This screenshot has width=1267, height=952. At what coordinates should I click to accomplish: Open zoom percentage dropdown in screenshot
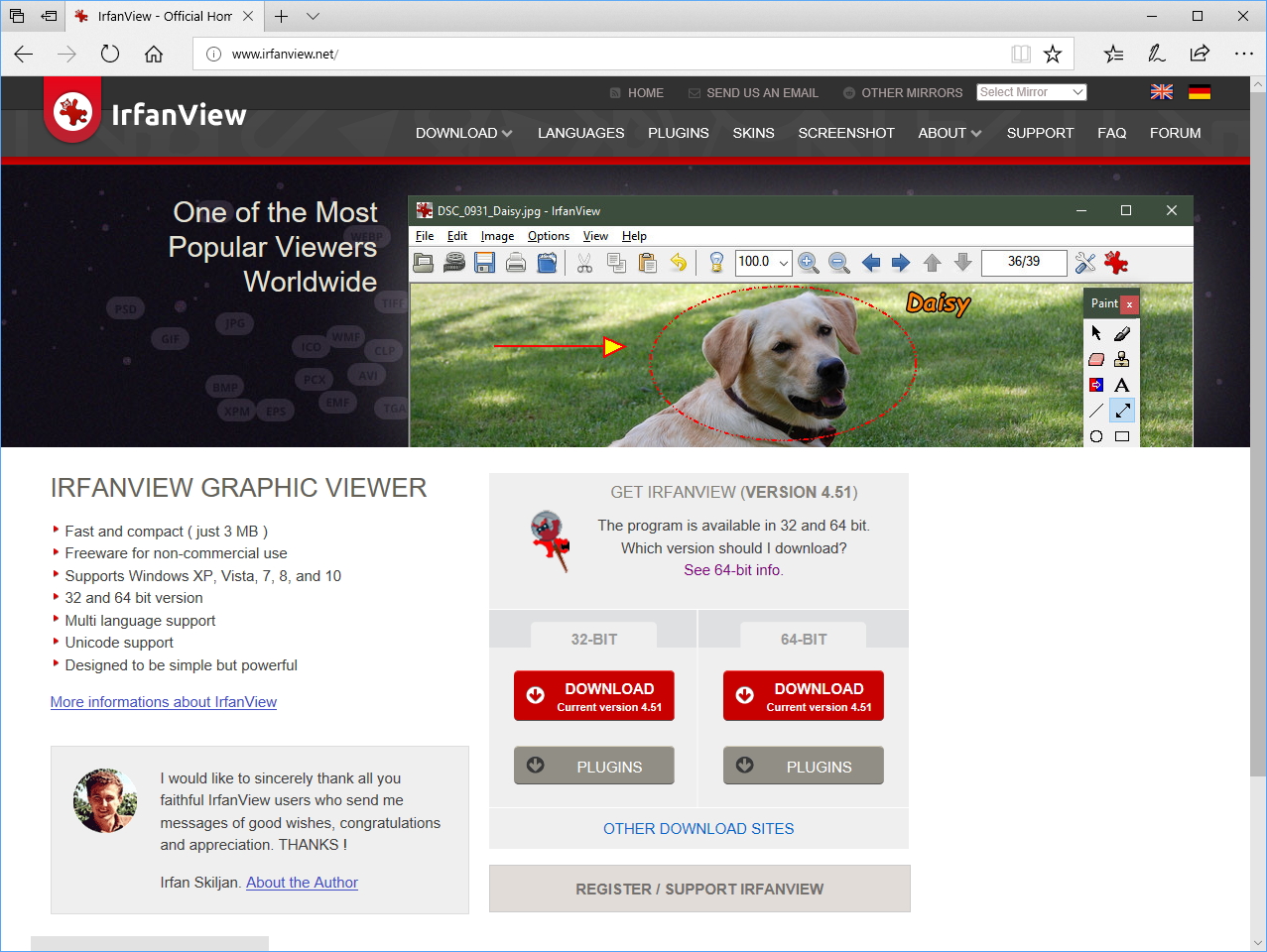click(x=784, y=263)
